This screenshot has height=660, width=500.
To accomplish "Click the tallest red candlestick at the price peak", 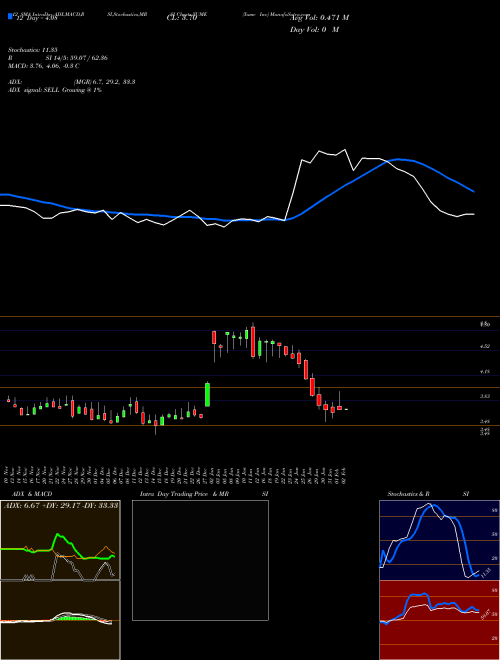I will [253, 342].
